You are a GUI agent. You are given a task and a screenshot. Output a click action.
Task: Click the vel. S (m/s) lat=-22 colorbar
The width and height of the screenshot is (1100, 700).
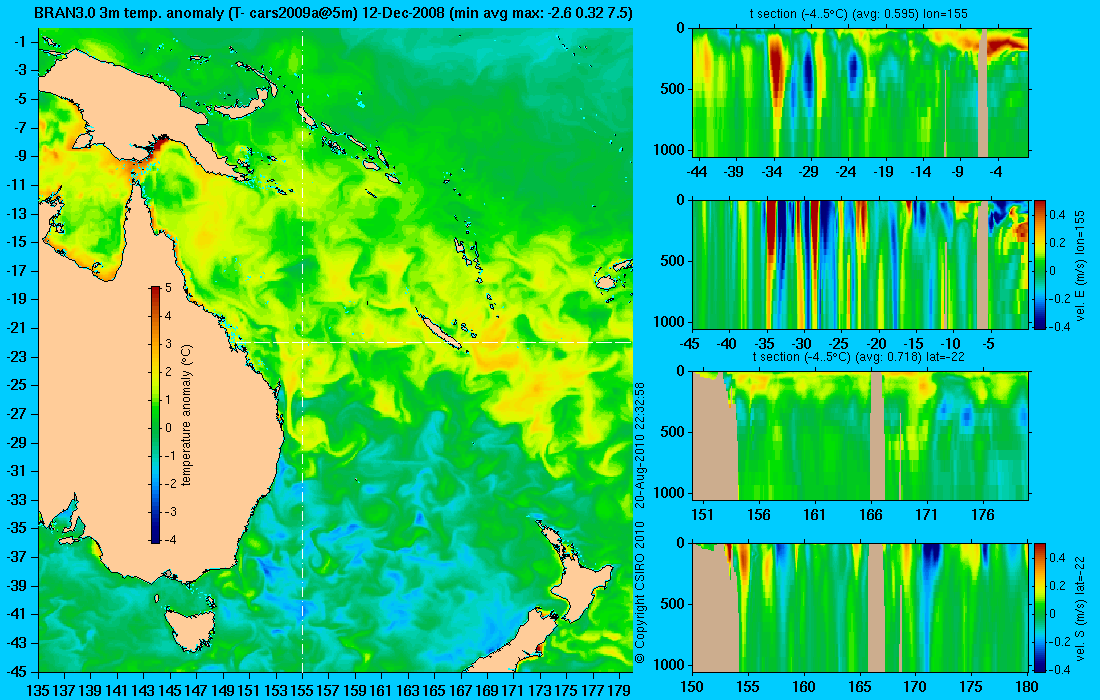point(1040,607)
